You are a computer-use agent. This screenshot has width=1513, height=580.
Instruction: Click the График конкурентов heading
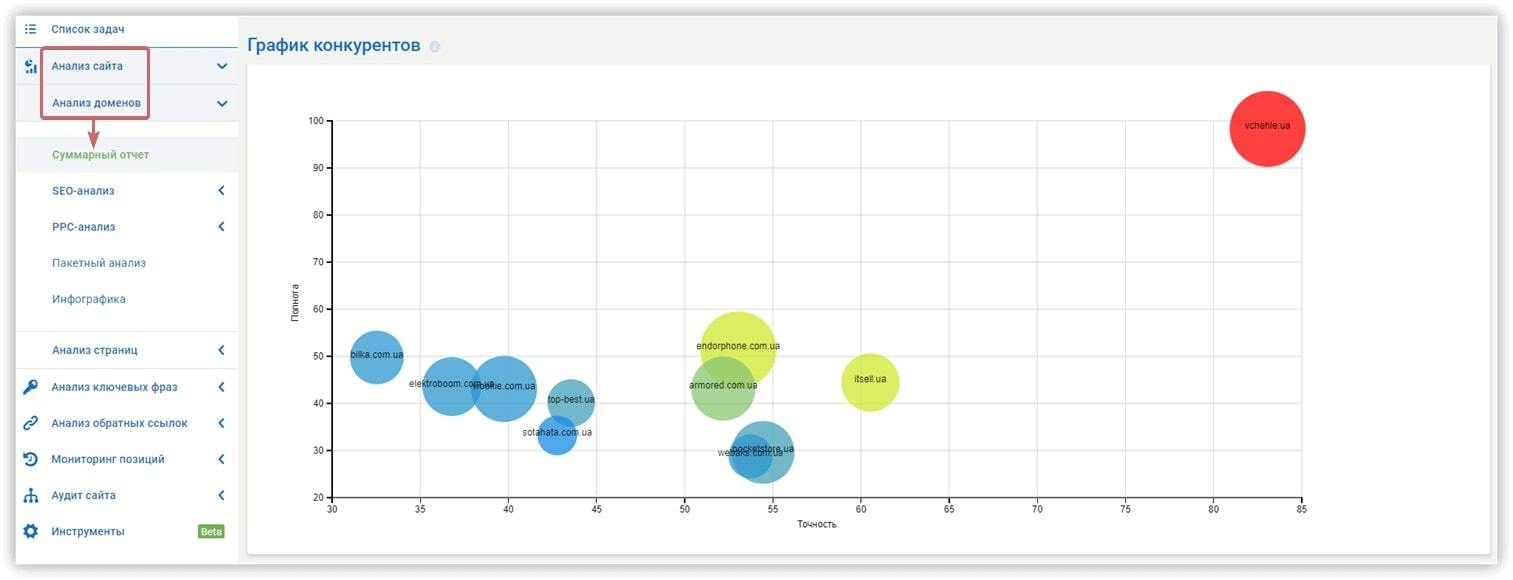(x=334, y=46)
